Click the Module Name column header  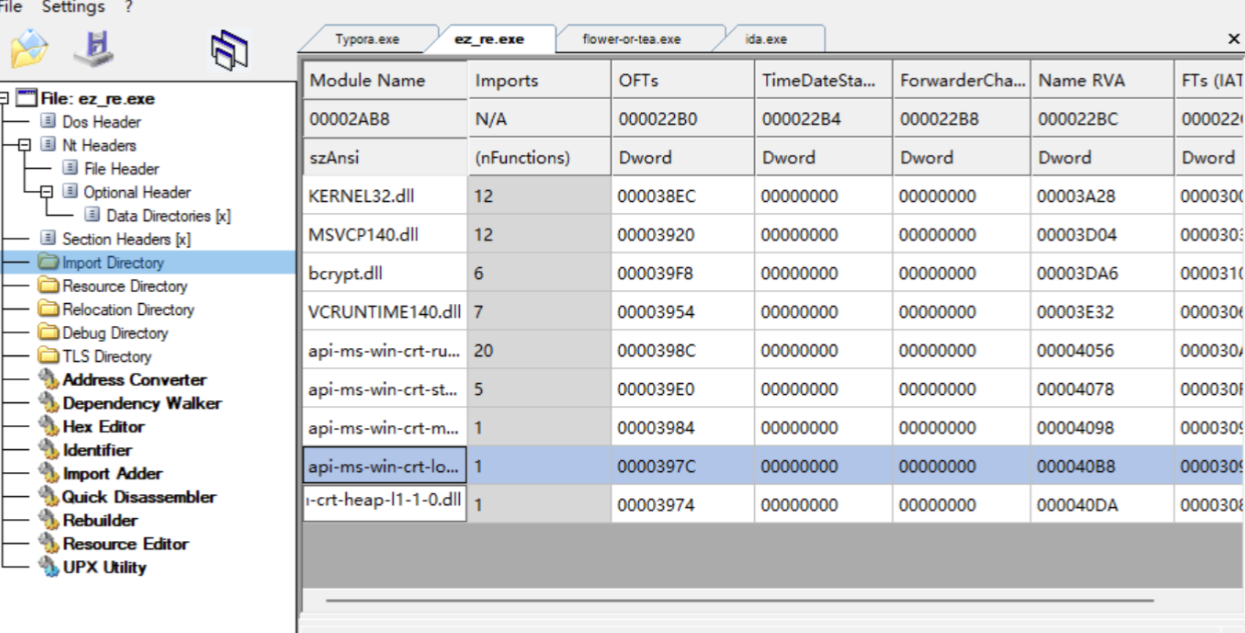[x=385, y=80]
